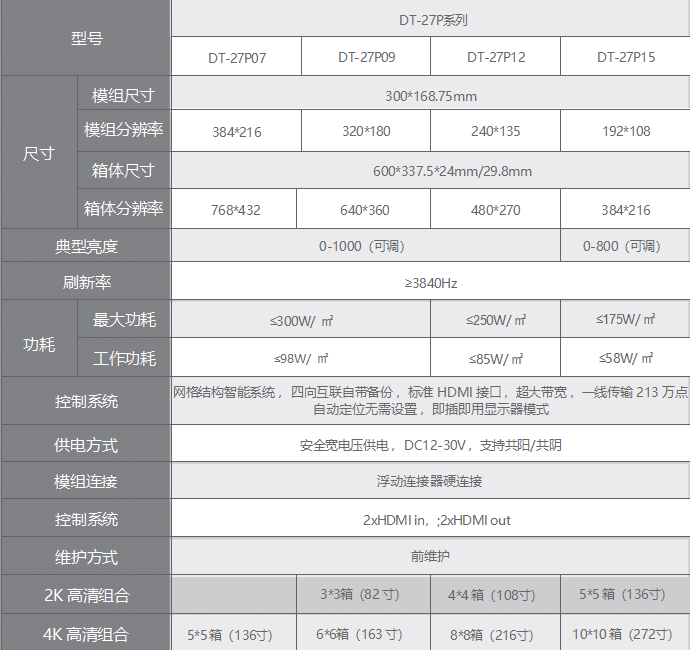Click the ≥3840Hz refresh rate value

point(430,283)
